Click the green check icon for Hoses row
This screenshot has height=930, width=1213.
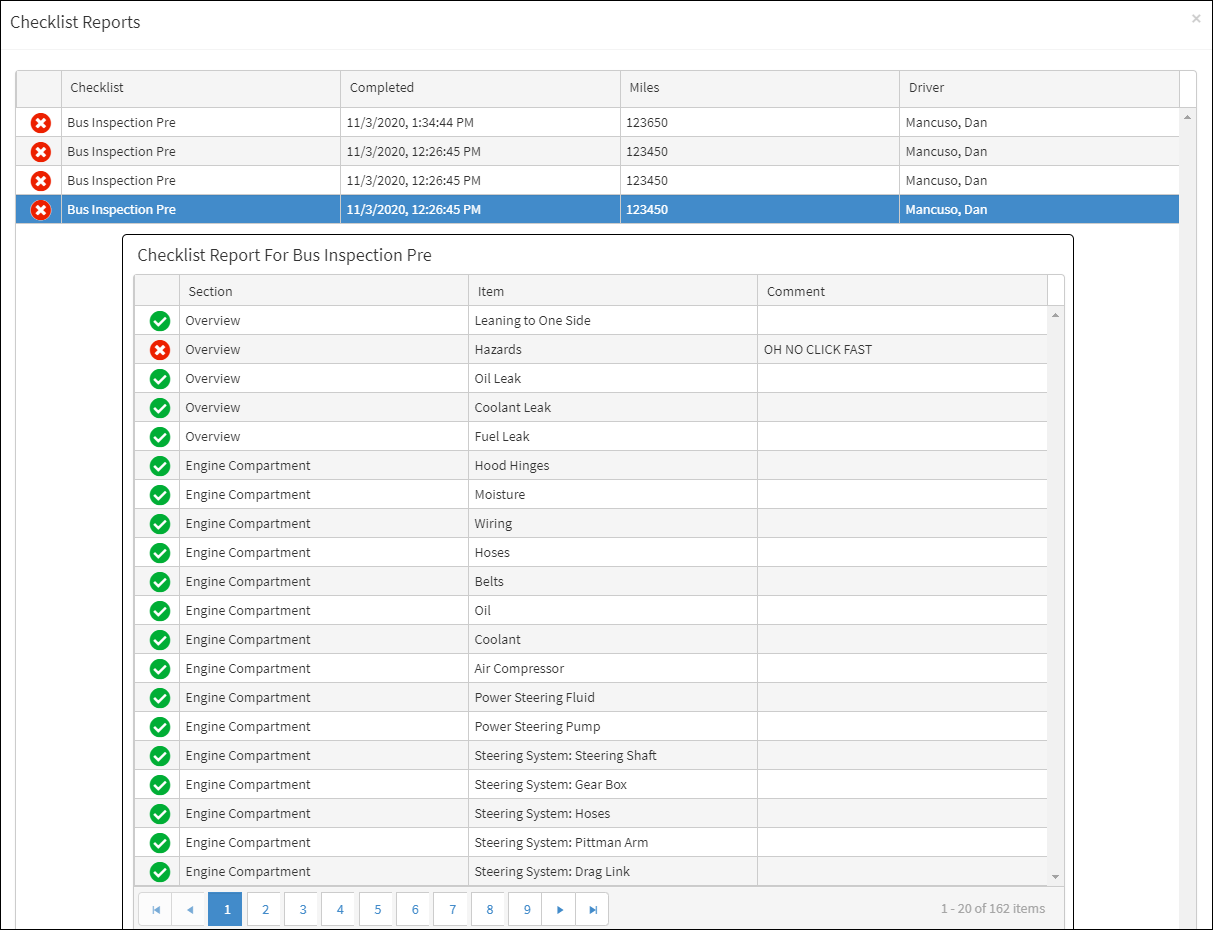coord(159,553)
